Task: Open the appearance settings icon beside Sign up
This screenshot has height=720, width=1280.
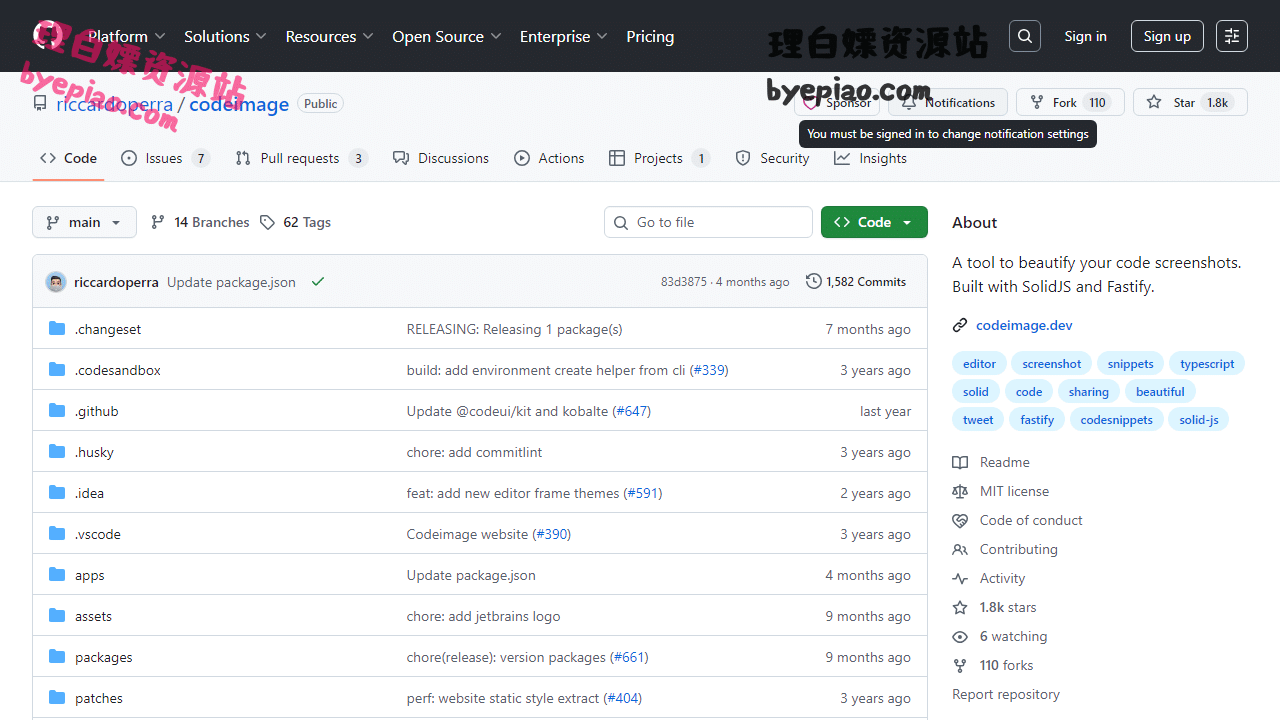Action: (1232, 36)
